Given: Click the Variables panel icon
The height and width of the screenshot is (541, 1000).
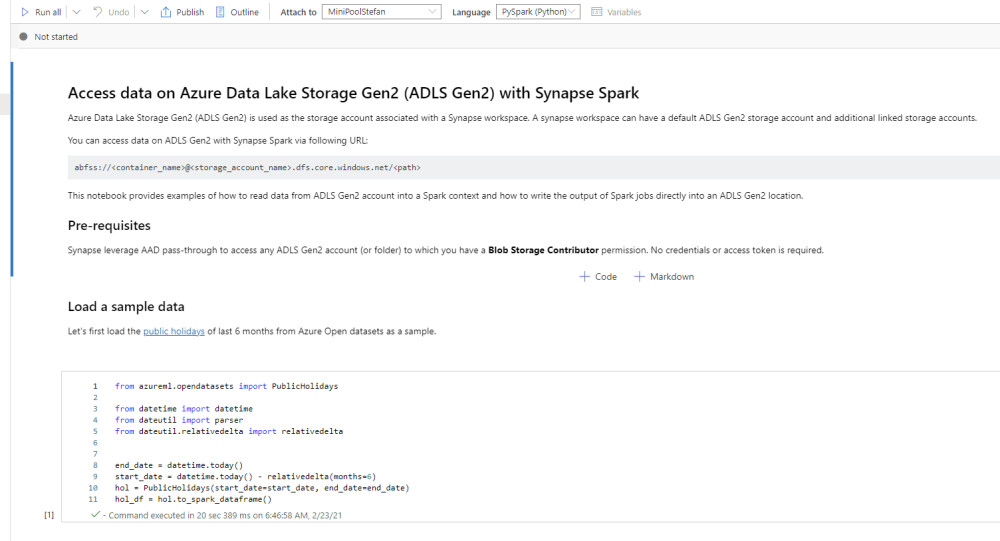Looking at the screenshot, I should point(596,12).
